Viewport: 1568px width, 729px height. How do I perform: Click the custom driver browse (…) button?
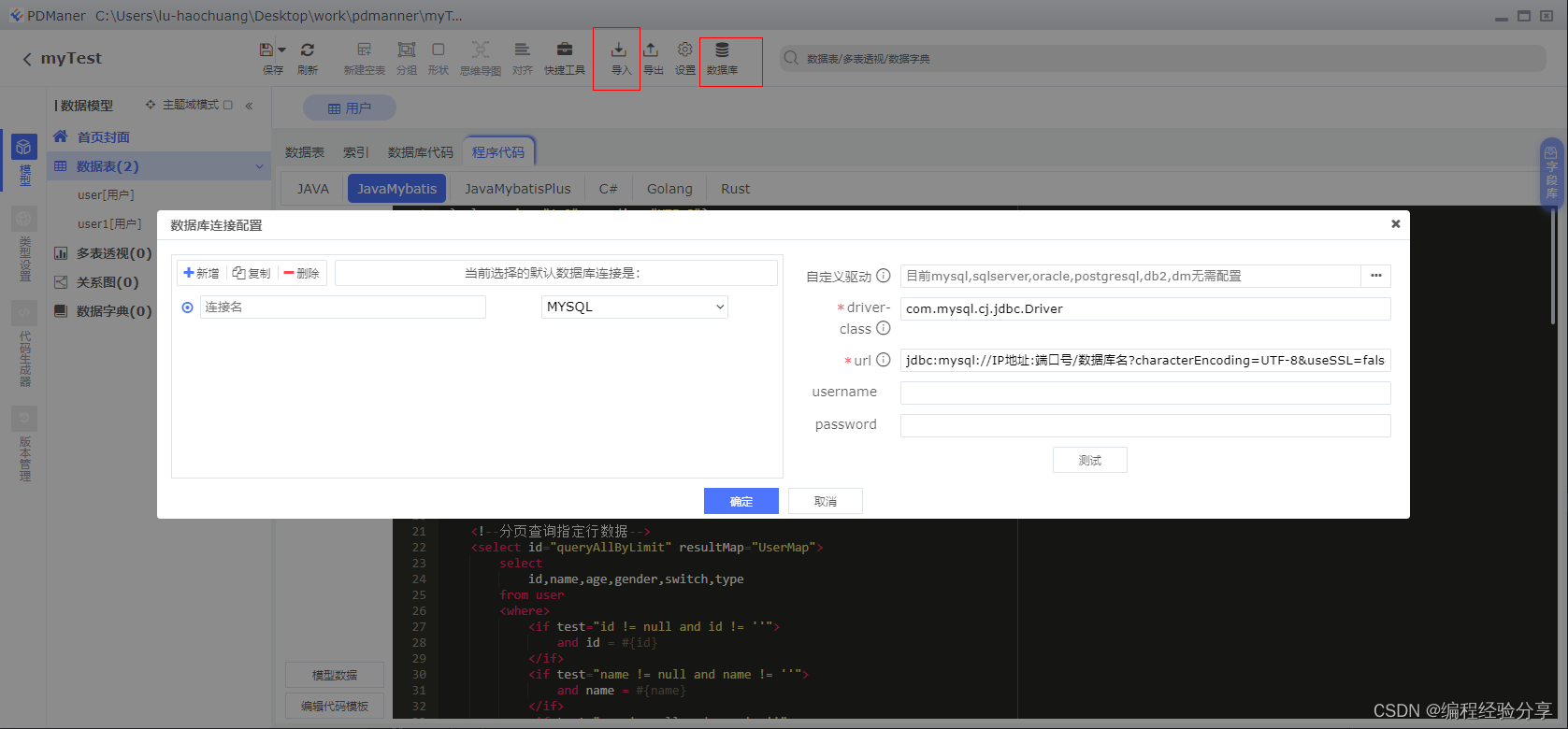[x=1376, y=276]
